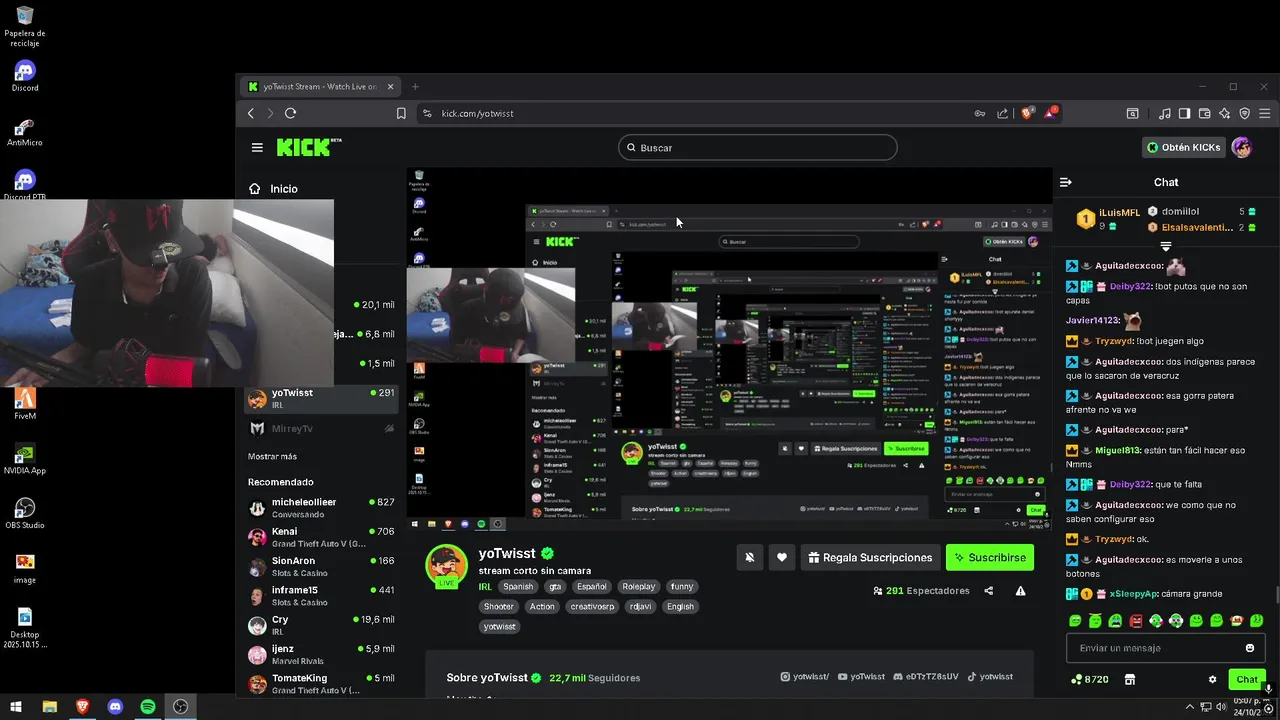
Task: Open a new browser tab with plus
Action: tap(415, 86)
